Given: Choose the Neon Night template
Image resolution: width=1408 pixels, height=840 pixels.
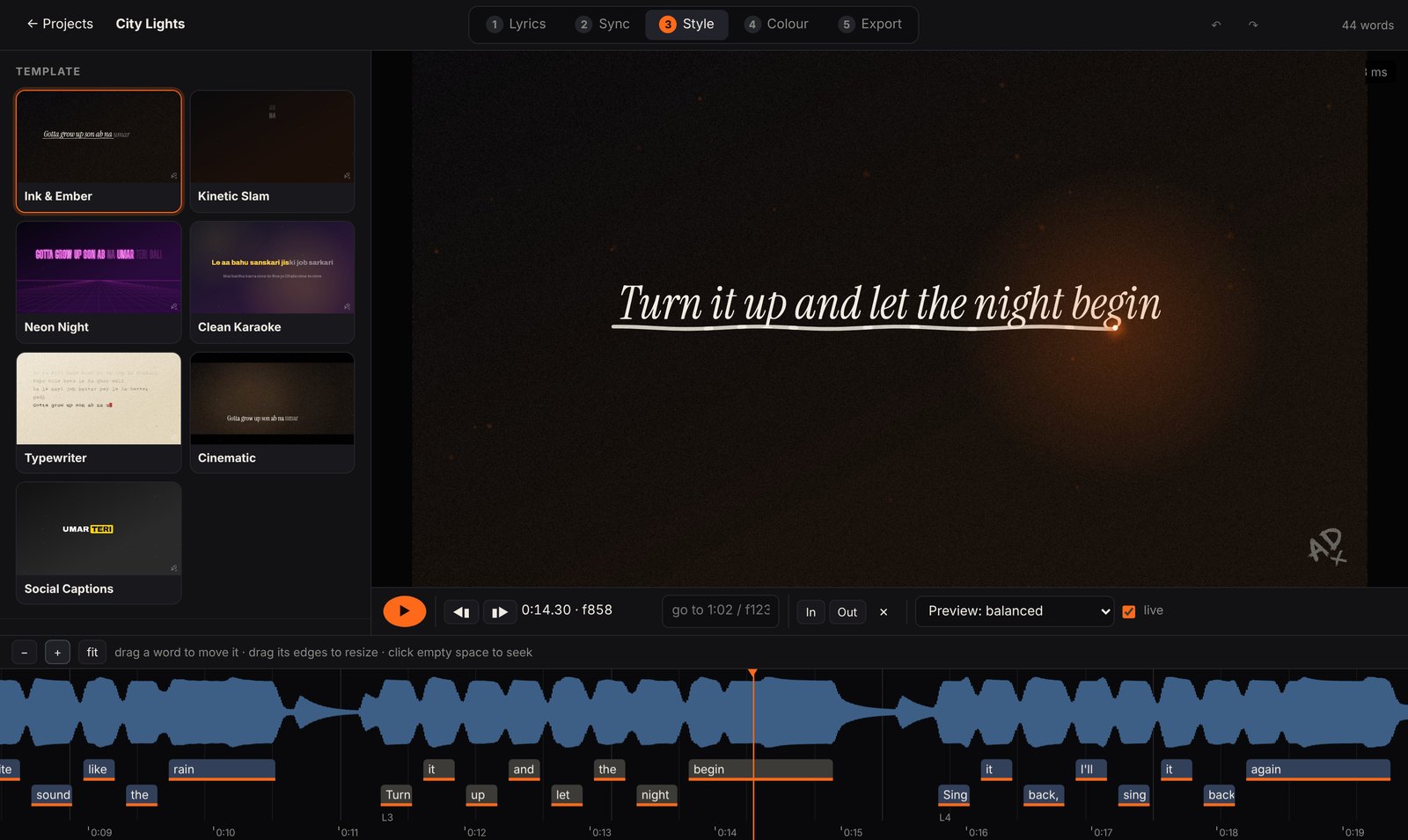Looking at the screenshot, I should pyautogui.click(x=99, y=281).
